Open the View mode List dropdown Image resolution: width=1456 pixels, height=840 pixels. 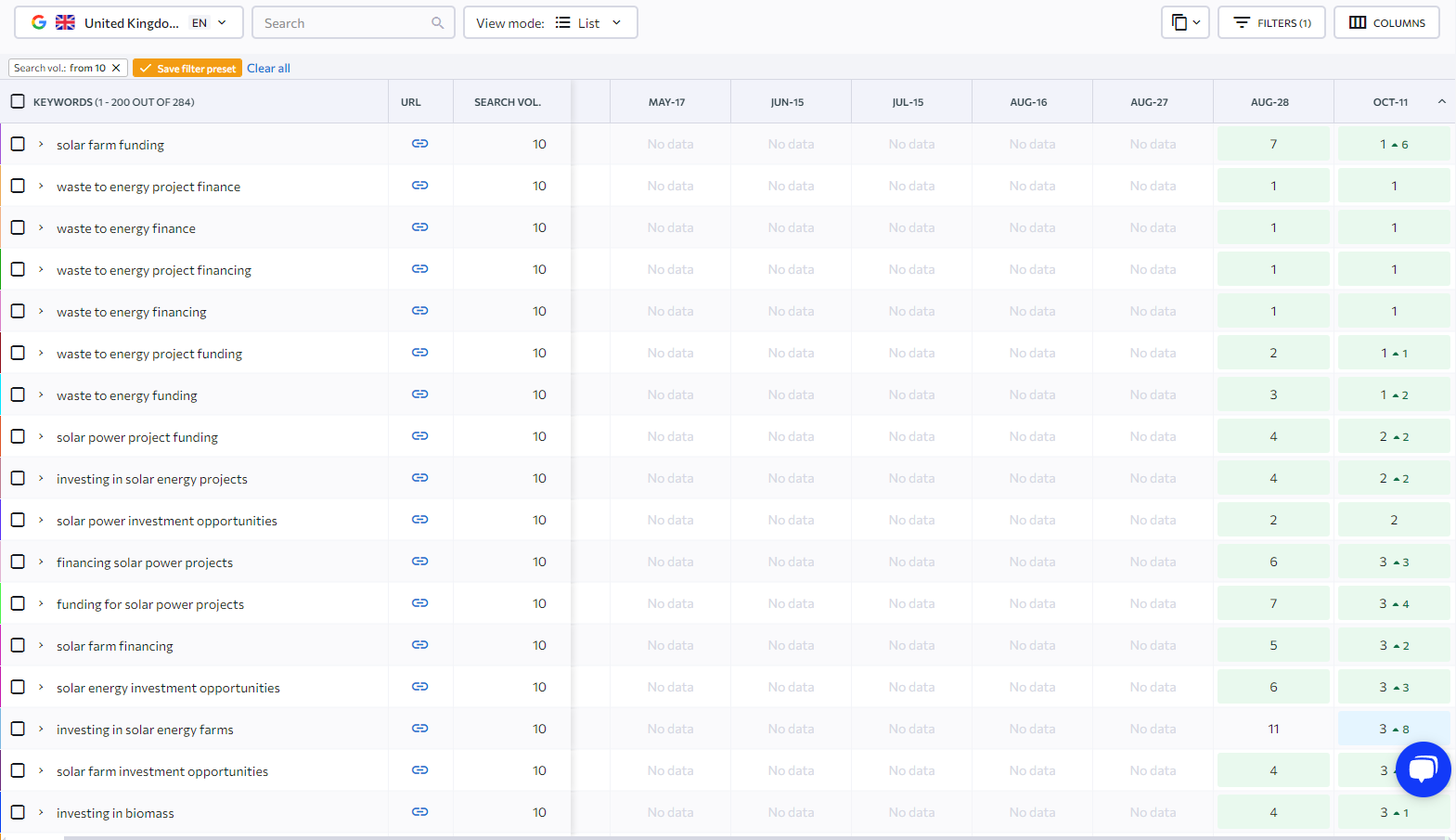(x=549, y=23)
